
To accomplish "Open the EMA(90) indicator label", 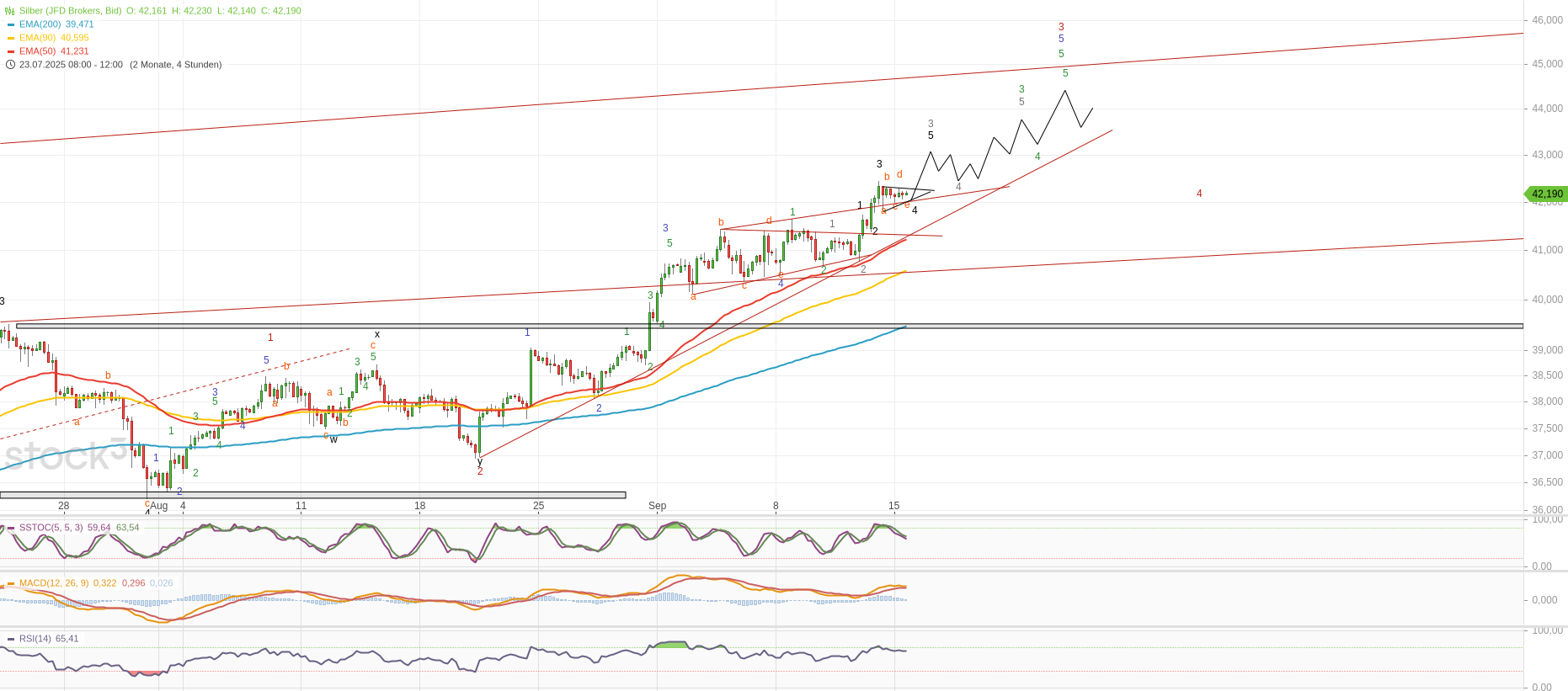I will (x=37, y=38).
